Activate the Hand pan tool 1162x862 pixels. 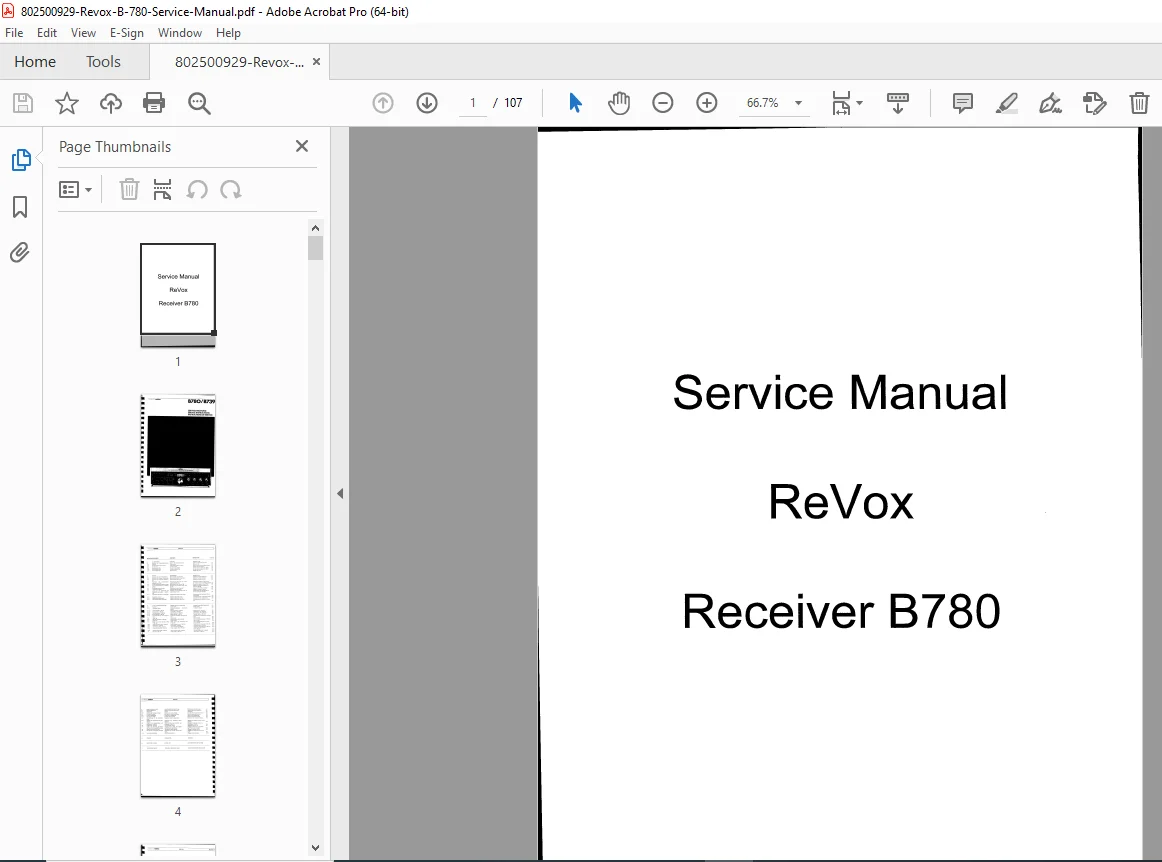point(619,103)
